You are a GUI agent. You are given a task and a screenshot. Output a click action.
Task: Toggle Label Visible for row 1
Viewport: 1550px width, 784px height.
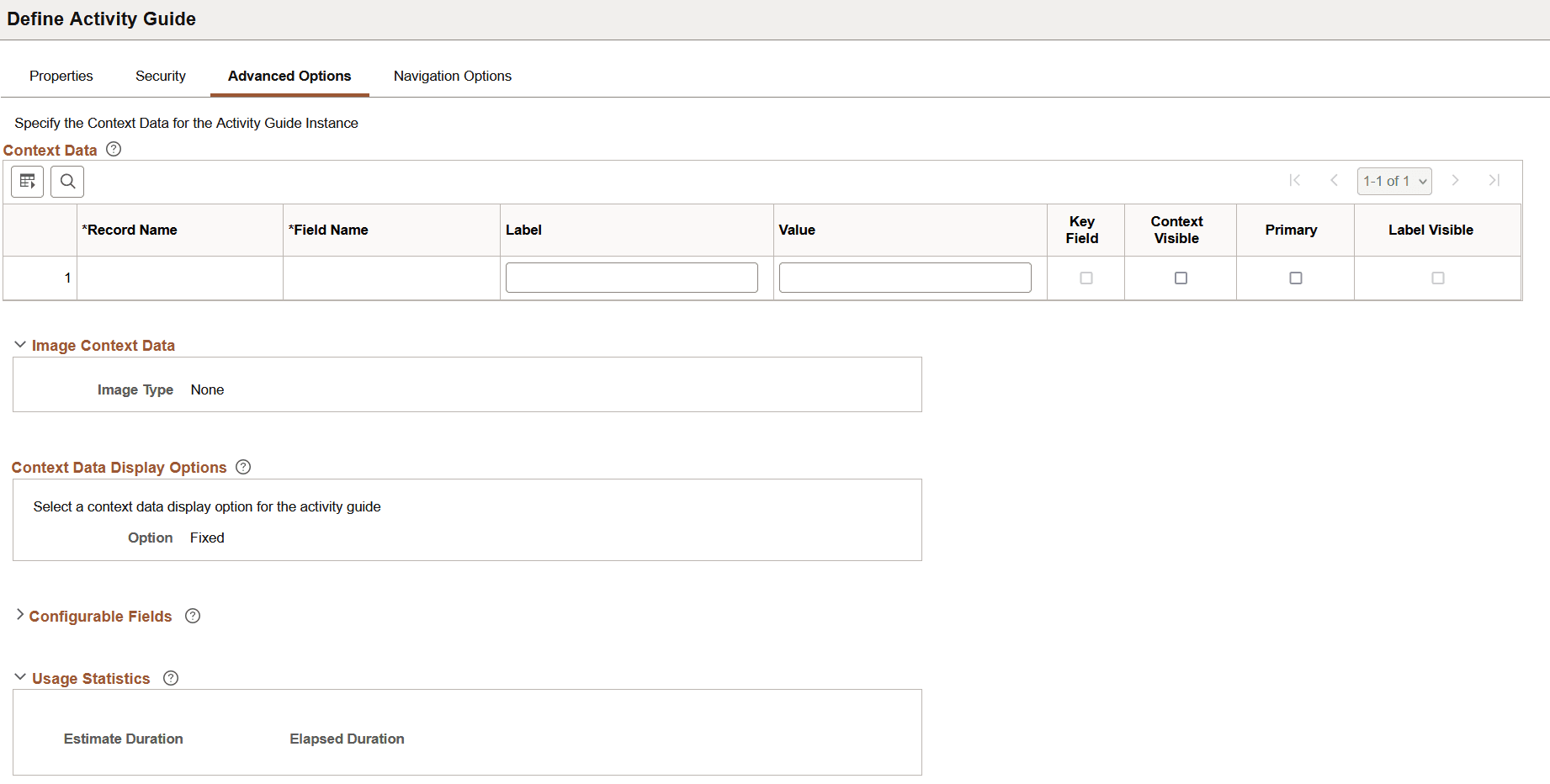pos(1437,278)
